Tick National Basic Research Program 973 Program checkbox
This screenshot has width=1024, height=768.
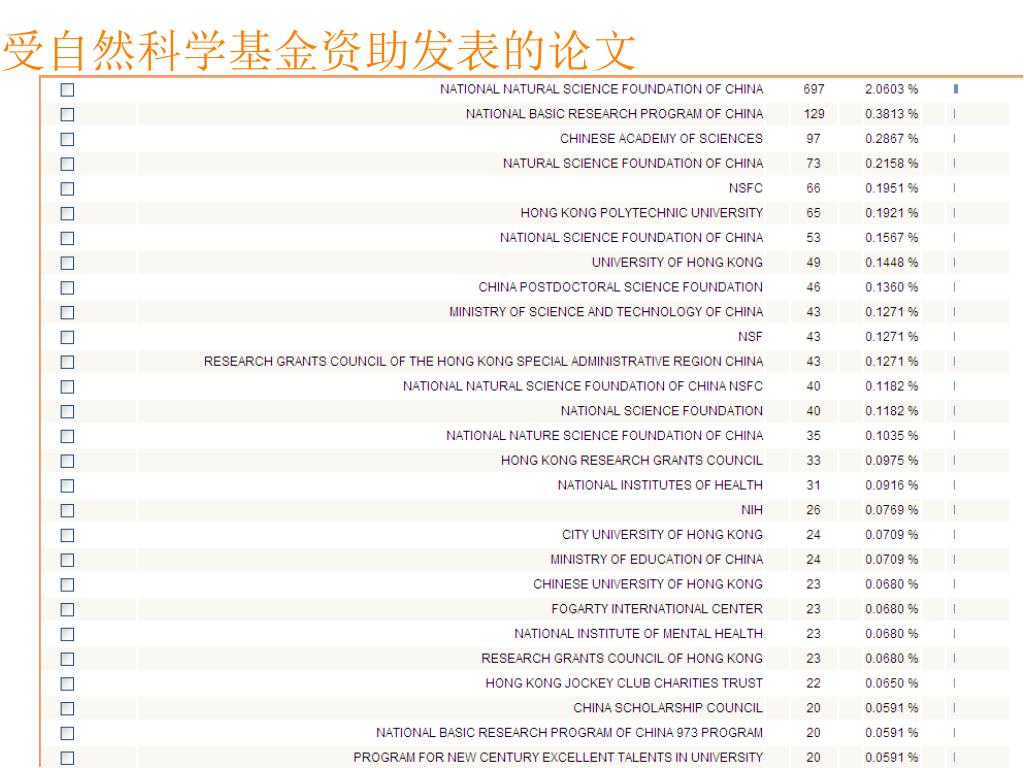[67, 734]
